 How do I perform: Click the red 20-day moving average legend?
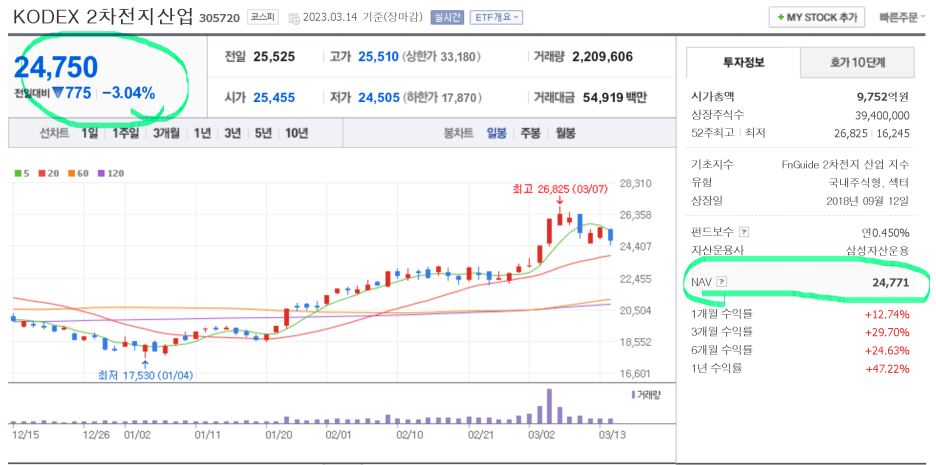point(47,173)
